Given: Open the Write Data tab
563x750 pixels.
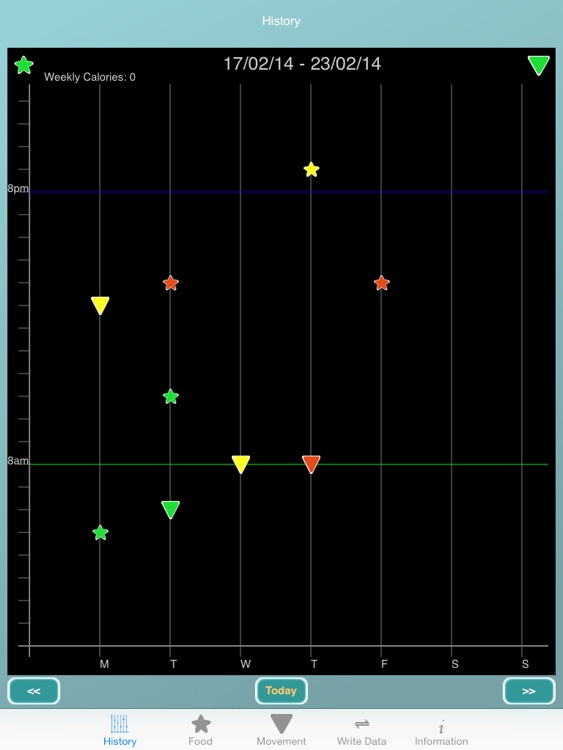Looking at the screenshot, I should (362, 730).
